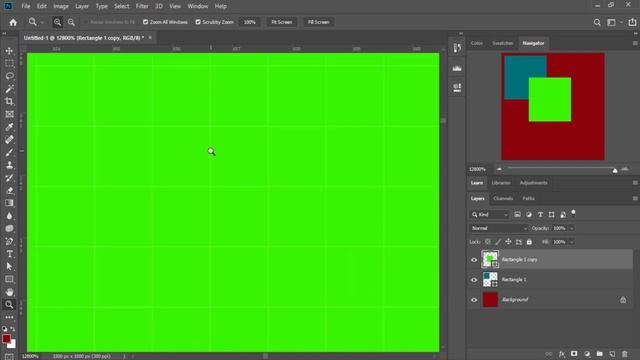Hide the Rectangle 1 layer
Image resolution: width=640 pixels, height=360 pixels.
474,280
